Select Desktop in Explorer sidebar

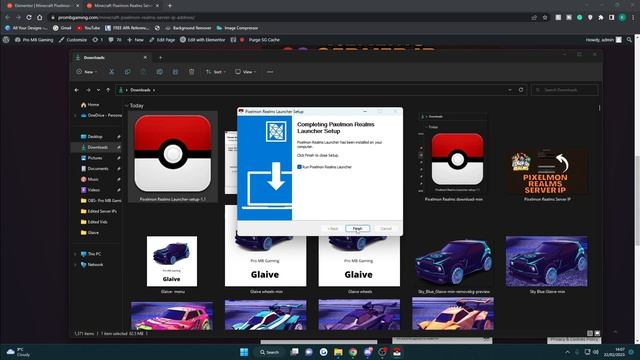[95, 137]
